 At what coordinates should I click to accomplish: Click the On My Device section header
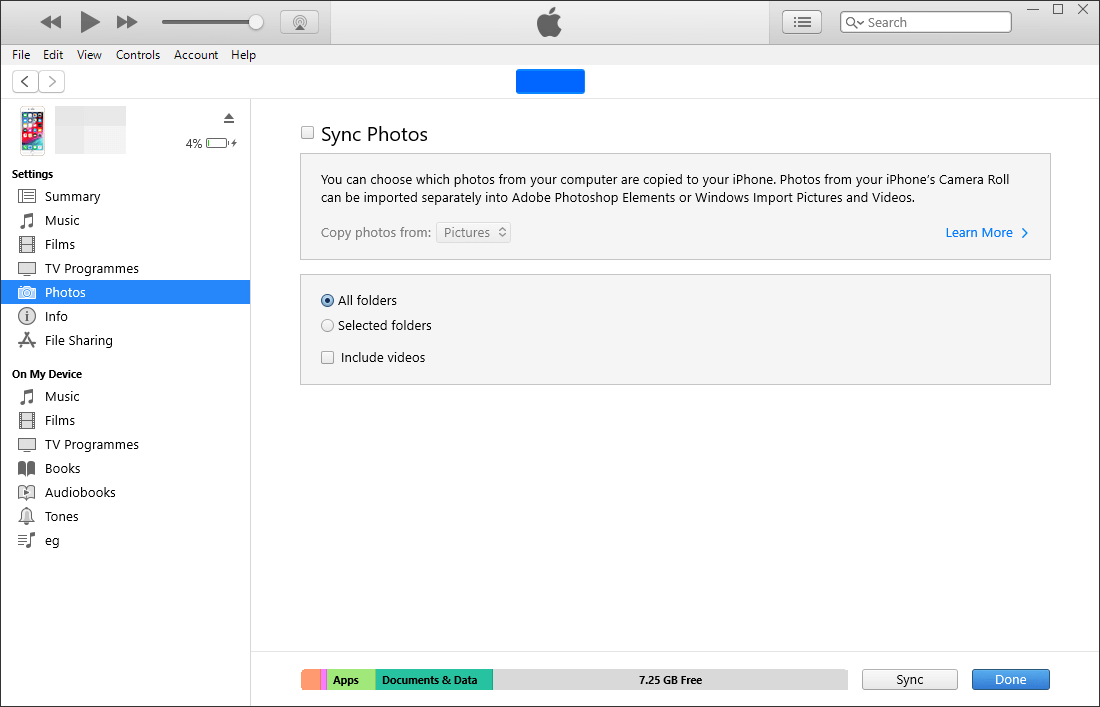(47, 374)
